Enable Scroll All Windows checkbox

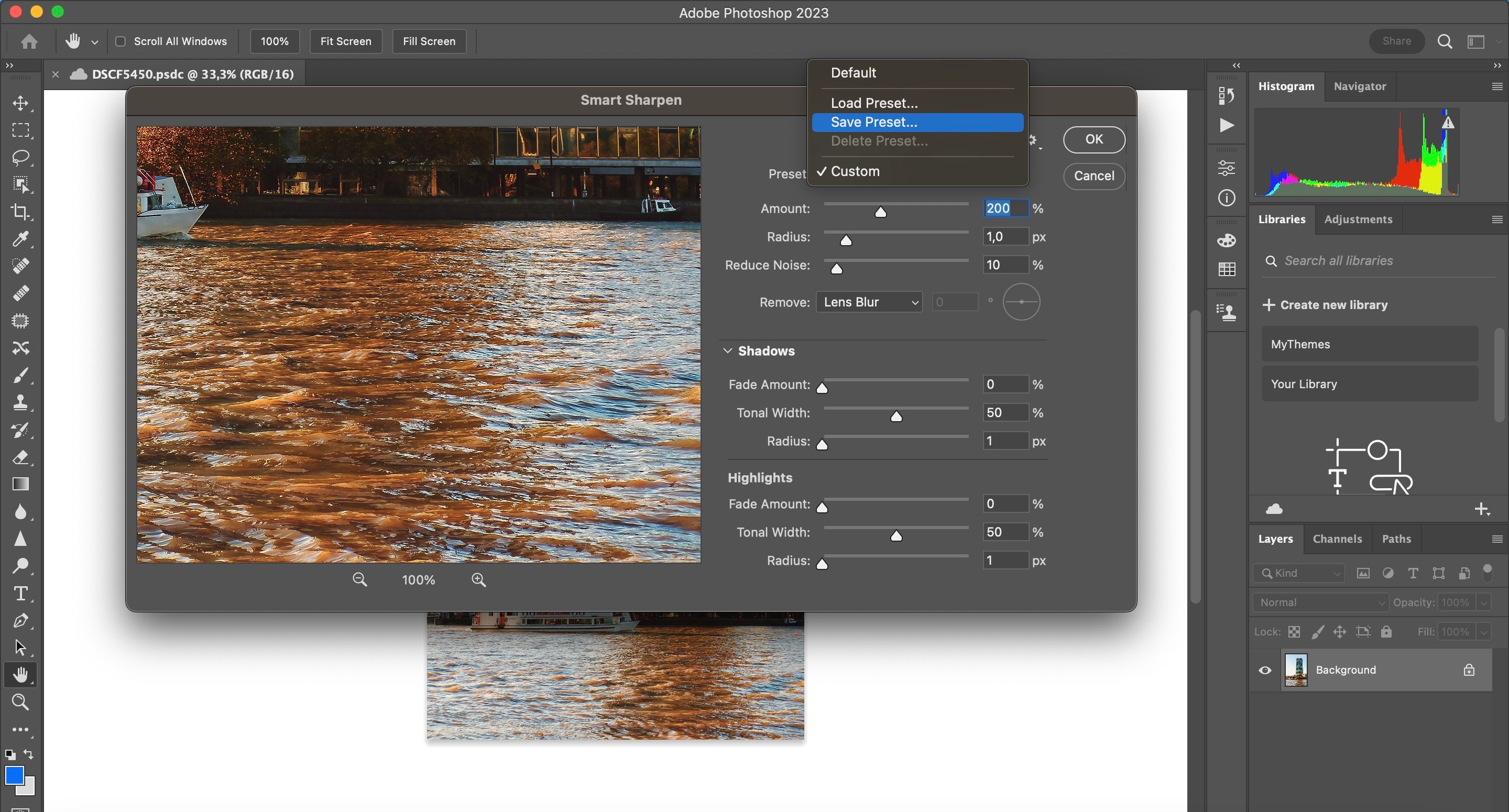click(121, 41)
